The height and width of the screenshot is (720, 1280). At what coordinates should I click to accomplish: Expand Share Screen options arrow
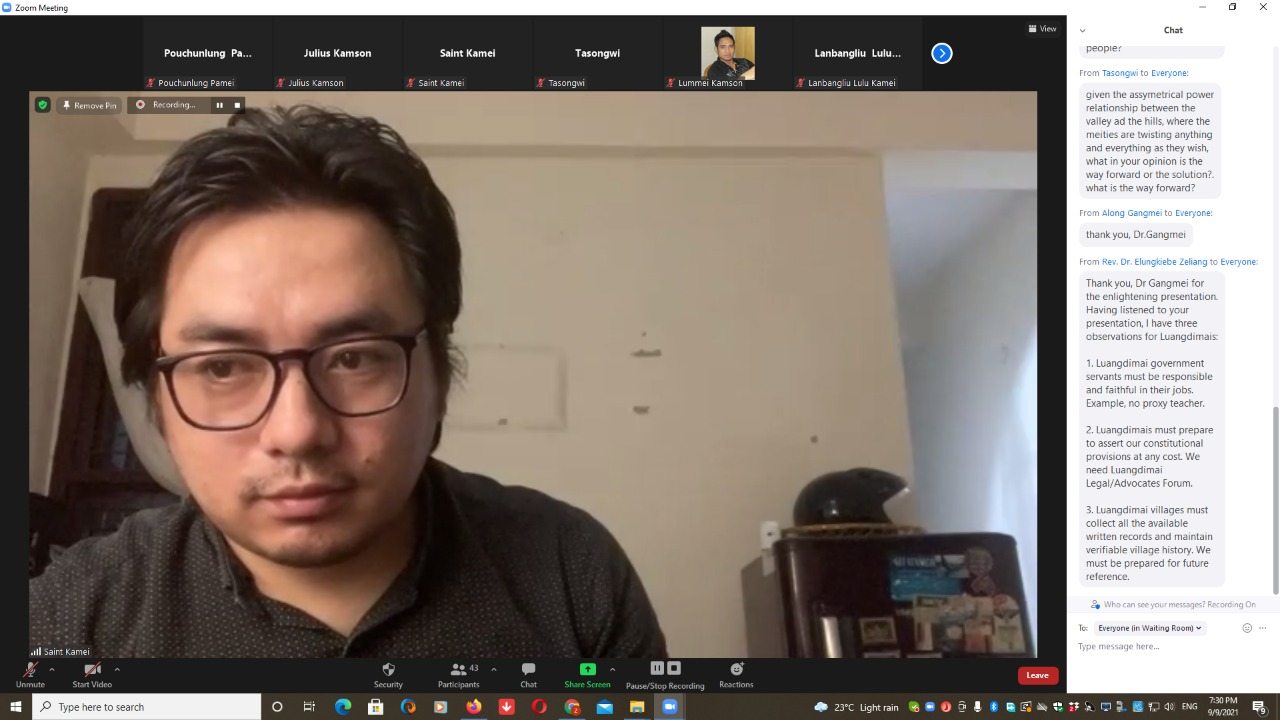pos(612,669)
